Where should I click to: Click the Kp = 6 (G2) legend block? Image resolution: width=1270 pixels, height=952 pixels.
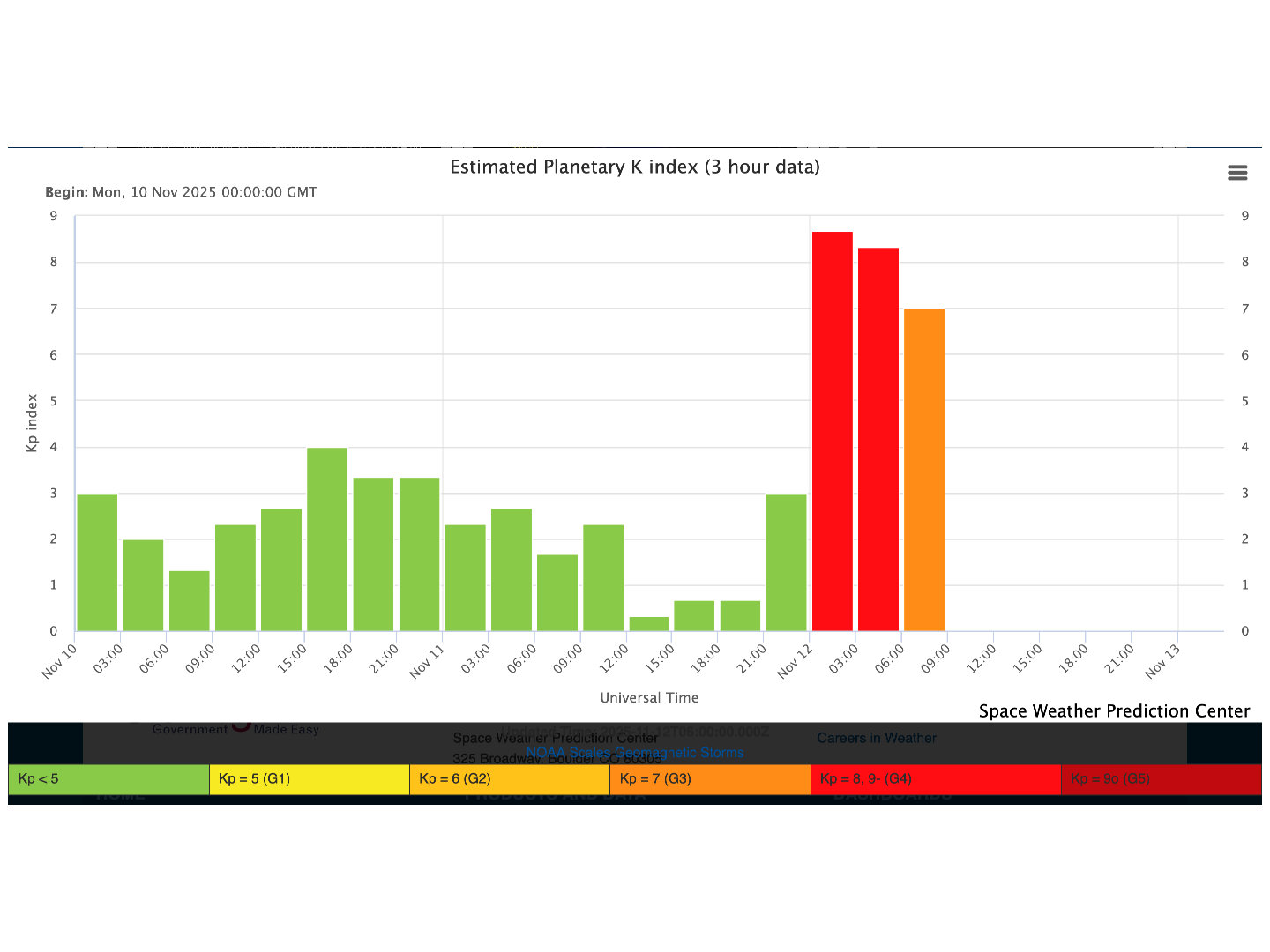(x=509, y=779)
